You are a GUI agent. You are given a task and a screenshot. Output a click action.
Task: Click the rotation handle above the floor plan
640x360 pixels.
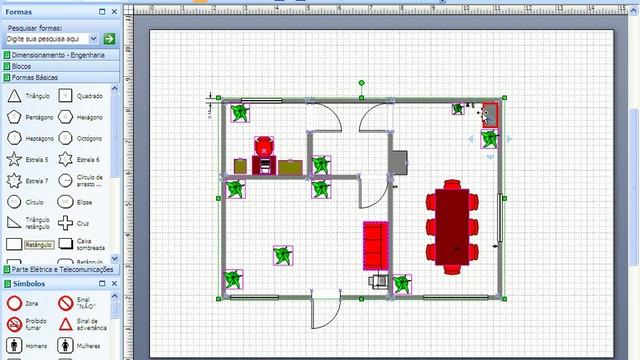[x=361, y=83]
